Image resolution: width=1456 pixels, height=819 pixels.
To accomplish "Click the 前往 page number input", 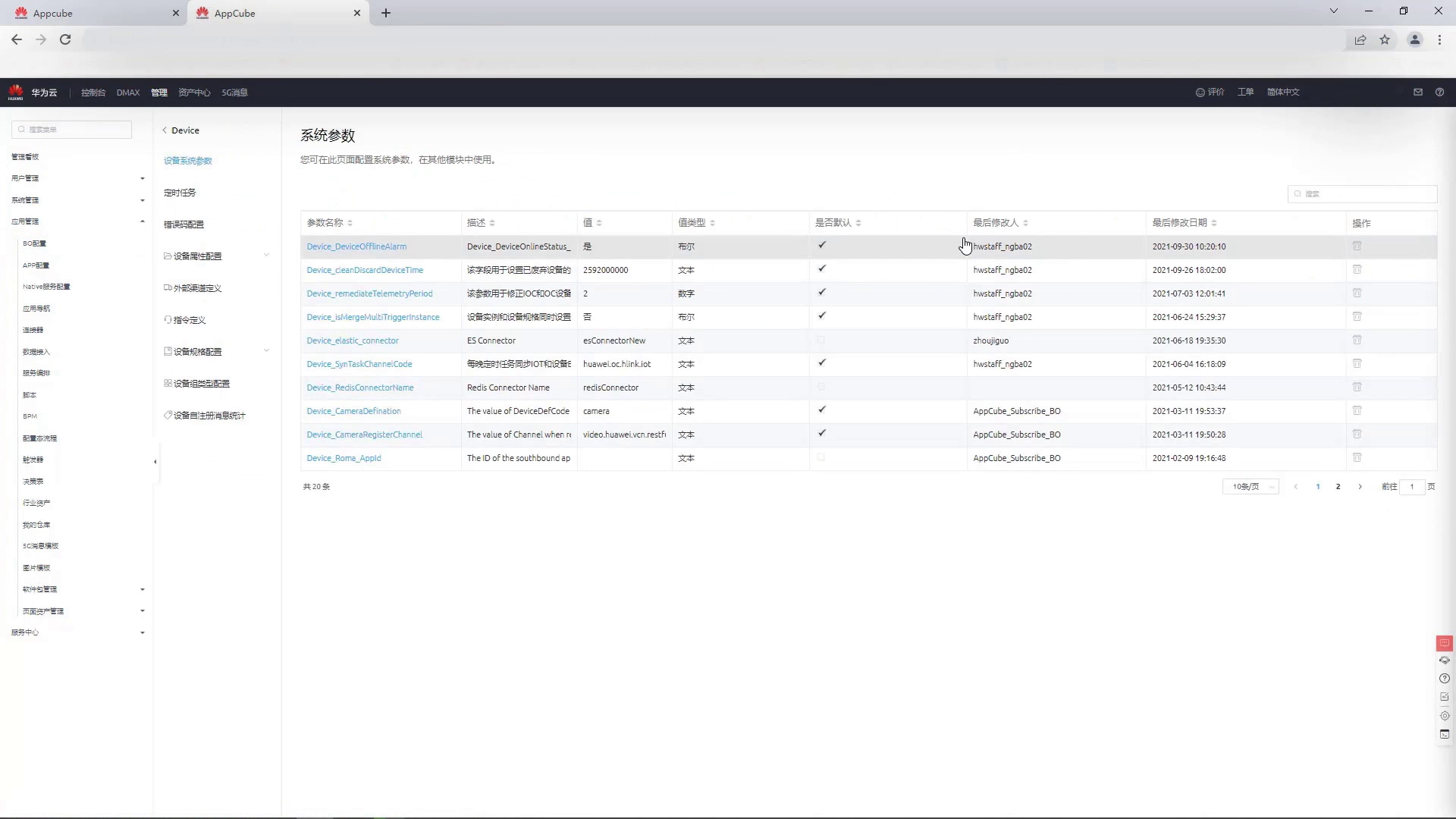I will click(x=1412, y=487).
